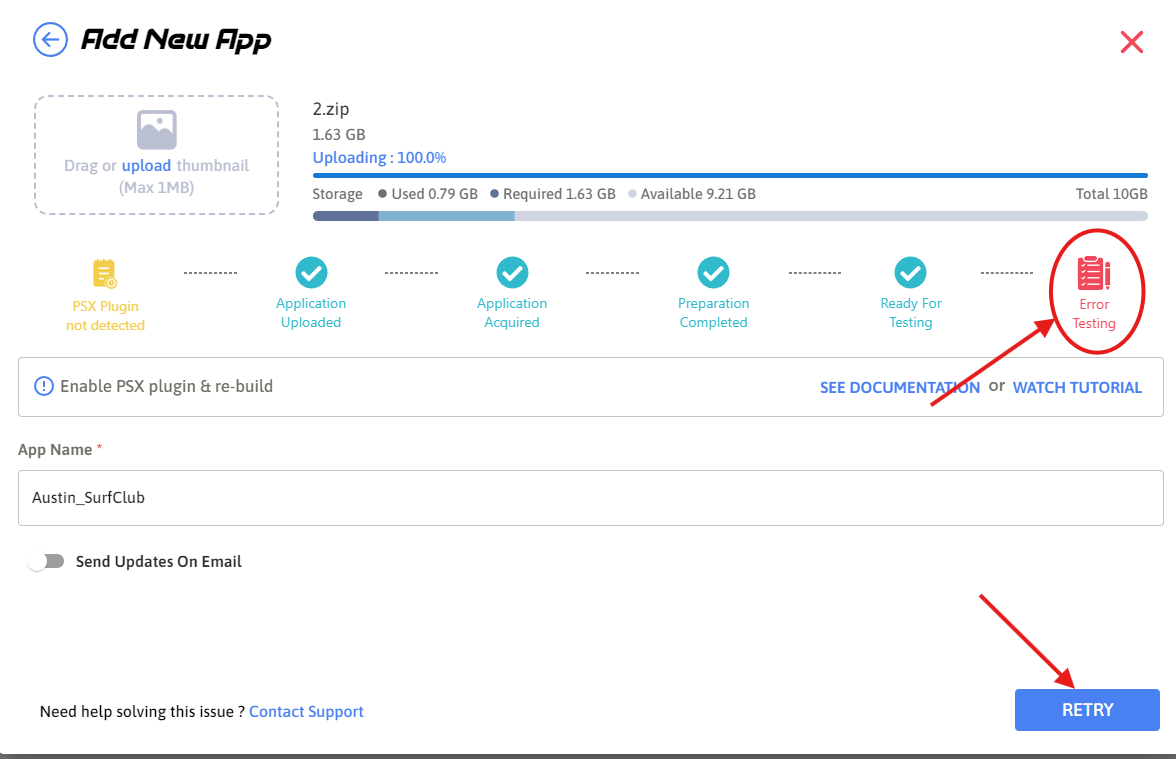Click the upload link in the thumbnail area
The height and width of the screenshot is (759, 1176).
click(x=146, y=166)
